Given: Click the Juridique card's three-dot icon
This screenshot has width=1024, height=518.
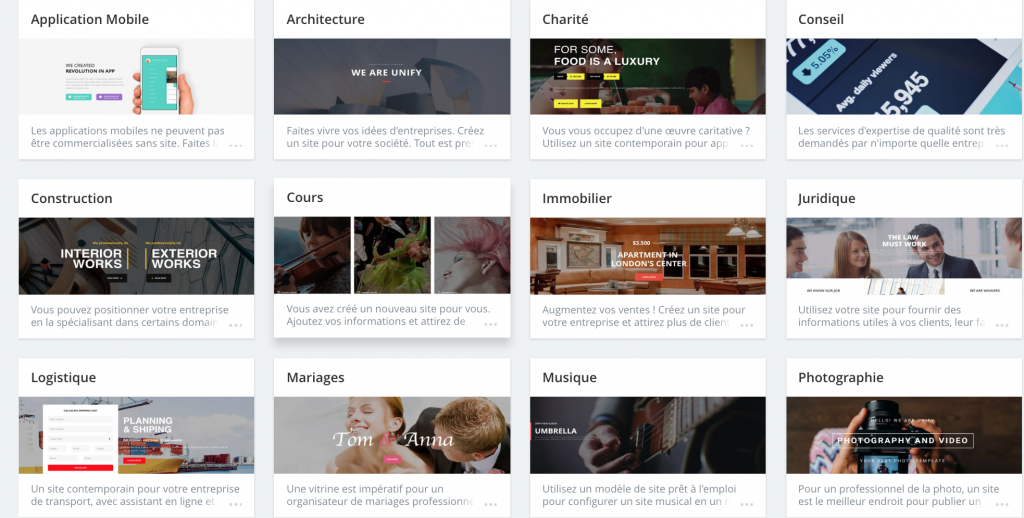Looking at the screenshot, I should point(1002,325).
